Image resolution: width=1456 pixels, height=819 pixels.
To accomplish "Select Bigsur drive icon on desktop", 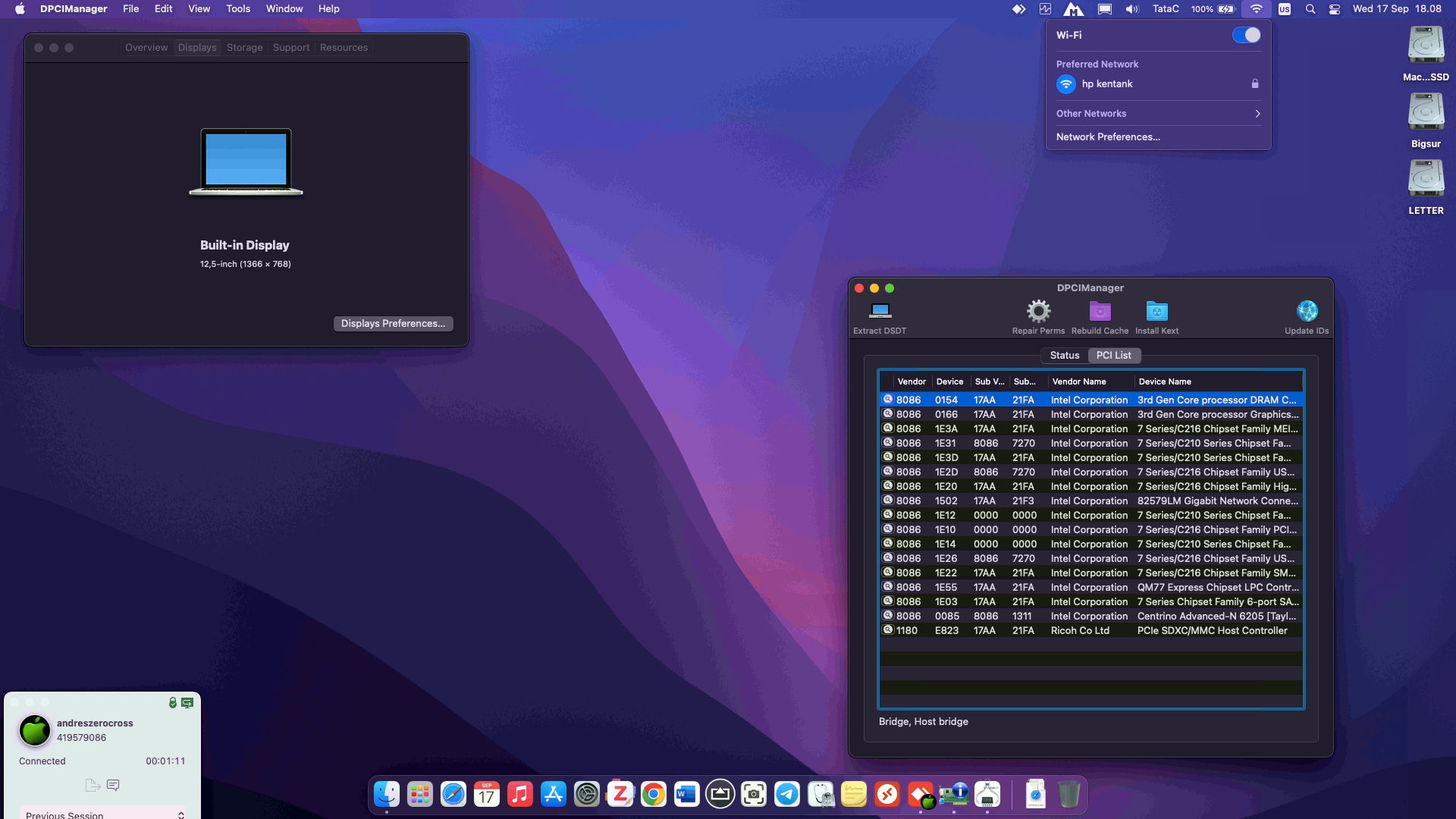I will point(1426,120).
